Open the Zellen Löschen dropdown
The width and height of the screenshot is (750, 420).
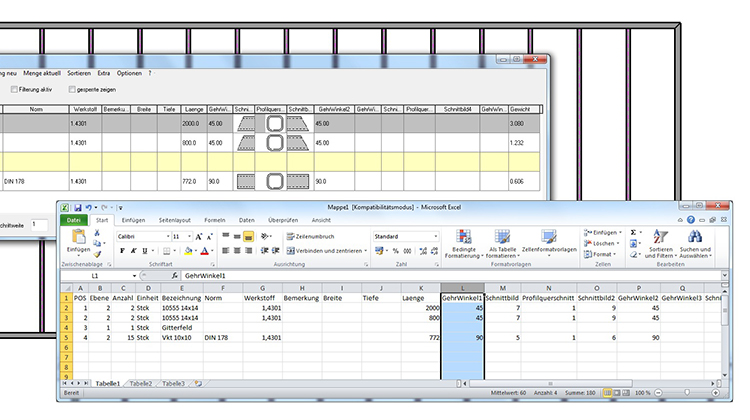602,243
